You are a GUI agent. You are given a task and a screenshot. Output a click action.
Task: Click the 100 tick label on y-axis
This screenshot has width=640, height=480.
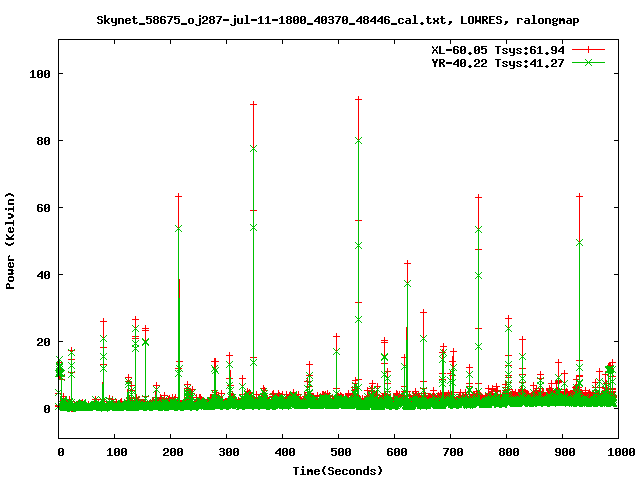41,74
